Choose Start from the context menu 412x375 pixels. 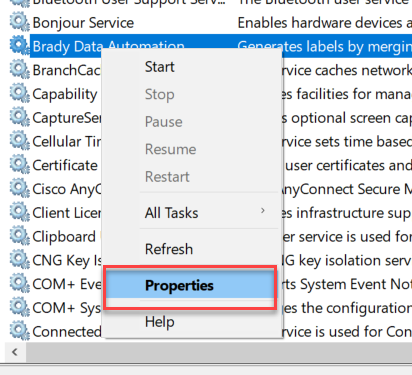[x=159, y=67]
